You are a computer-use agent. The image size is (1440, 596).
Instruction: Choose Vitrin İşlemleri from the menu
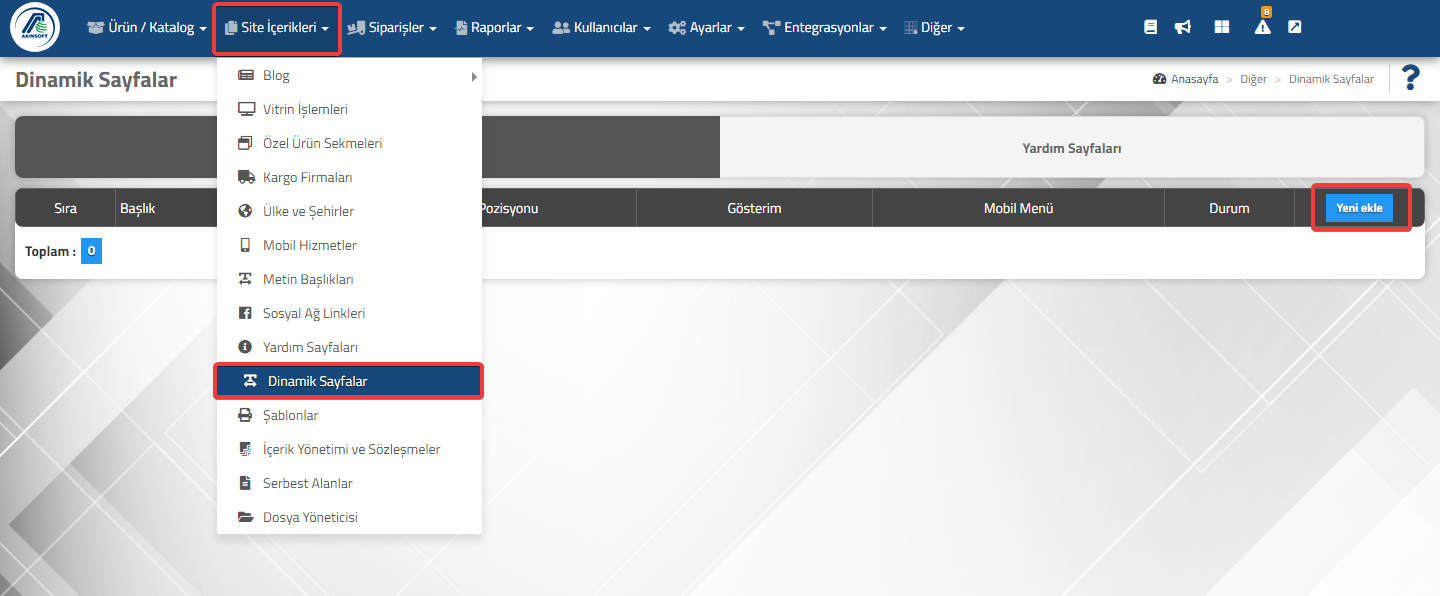(349, 109)
